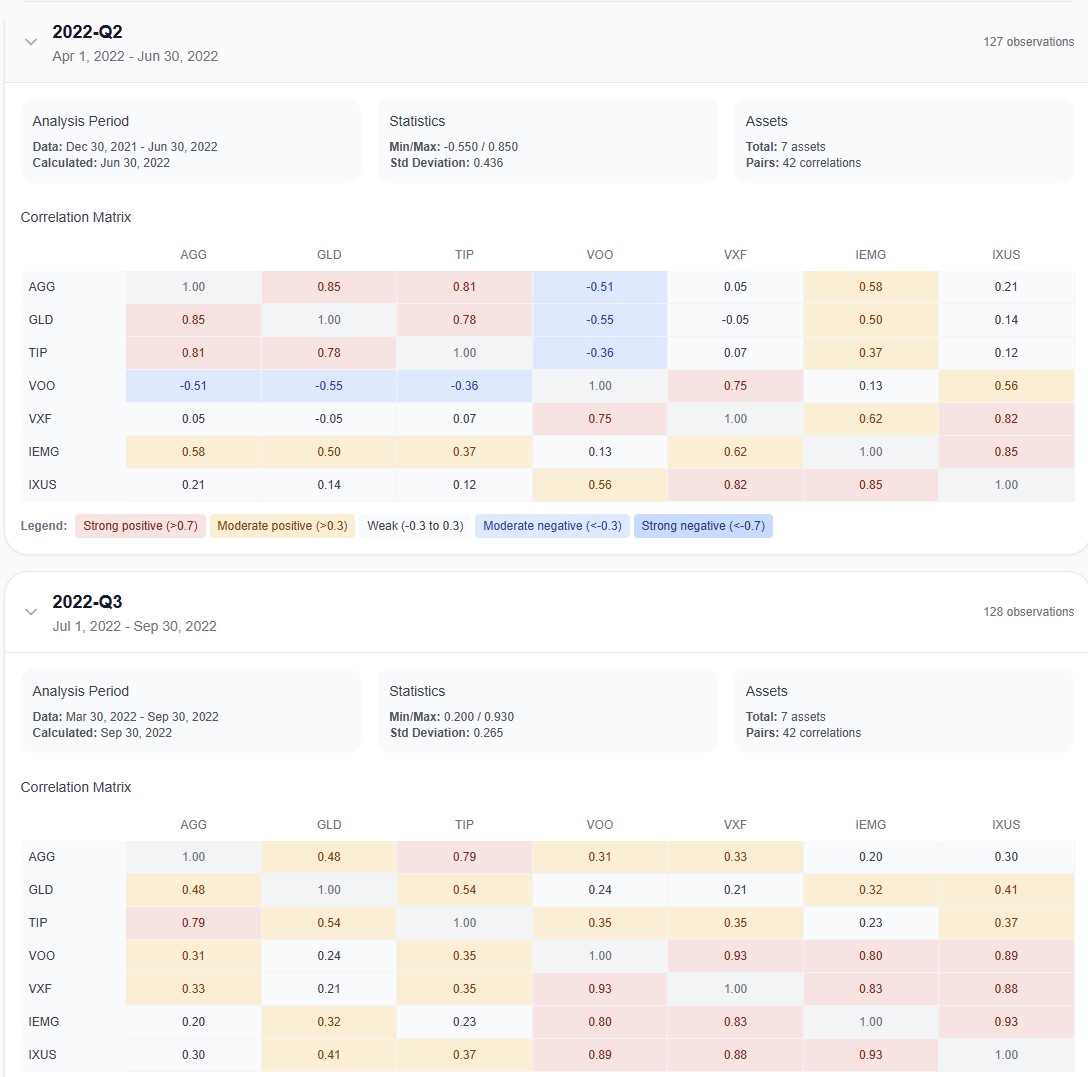
Task: Click the 'Strong negative (<-0.7)' legend chip
Action: [703, 525]
